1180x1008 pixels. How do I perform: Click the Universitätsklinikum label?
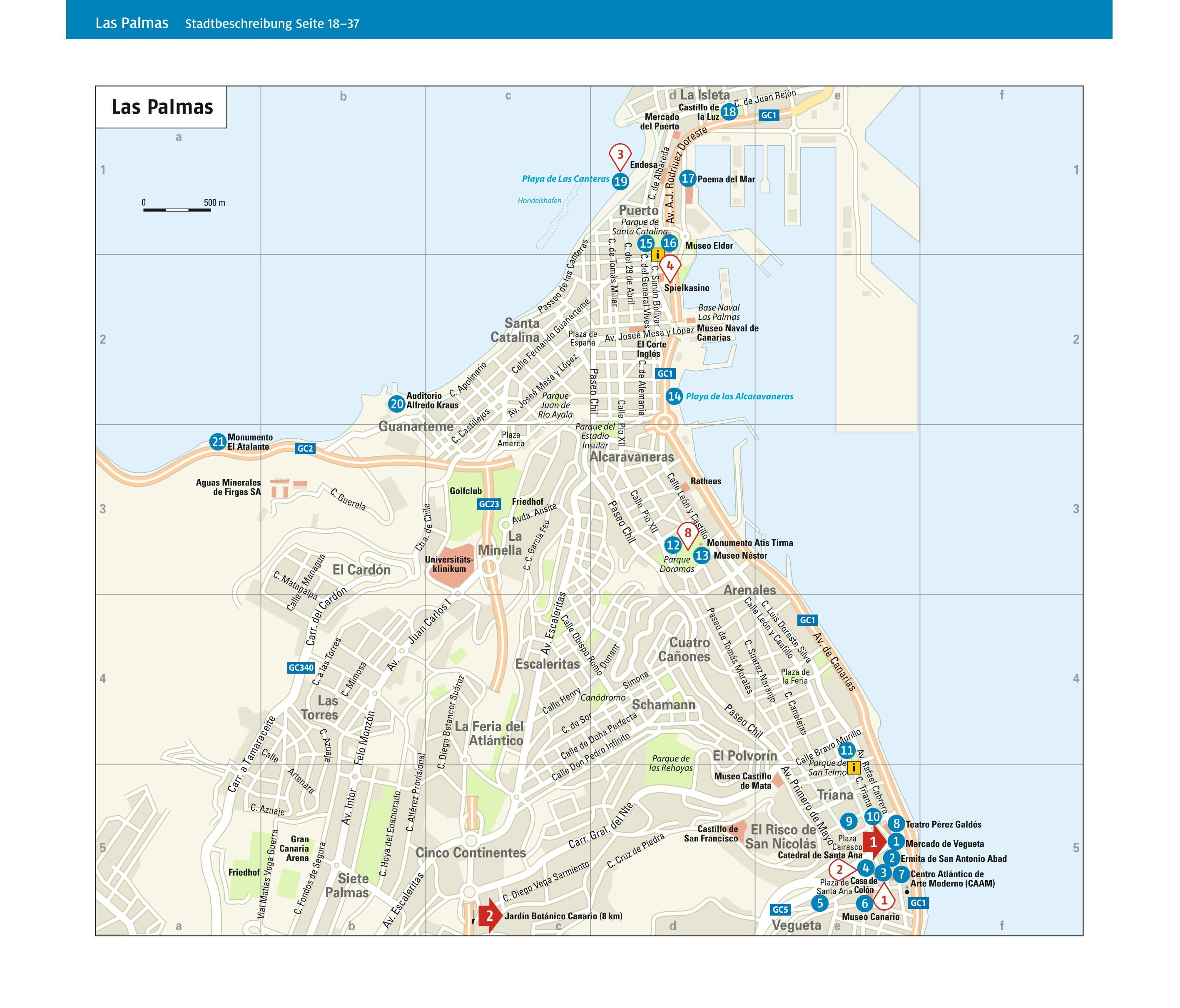[x=449, y=564]
